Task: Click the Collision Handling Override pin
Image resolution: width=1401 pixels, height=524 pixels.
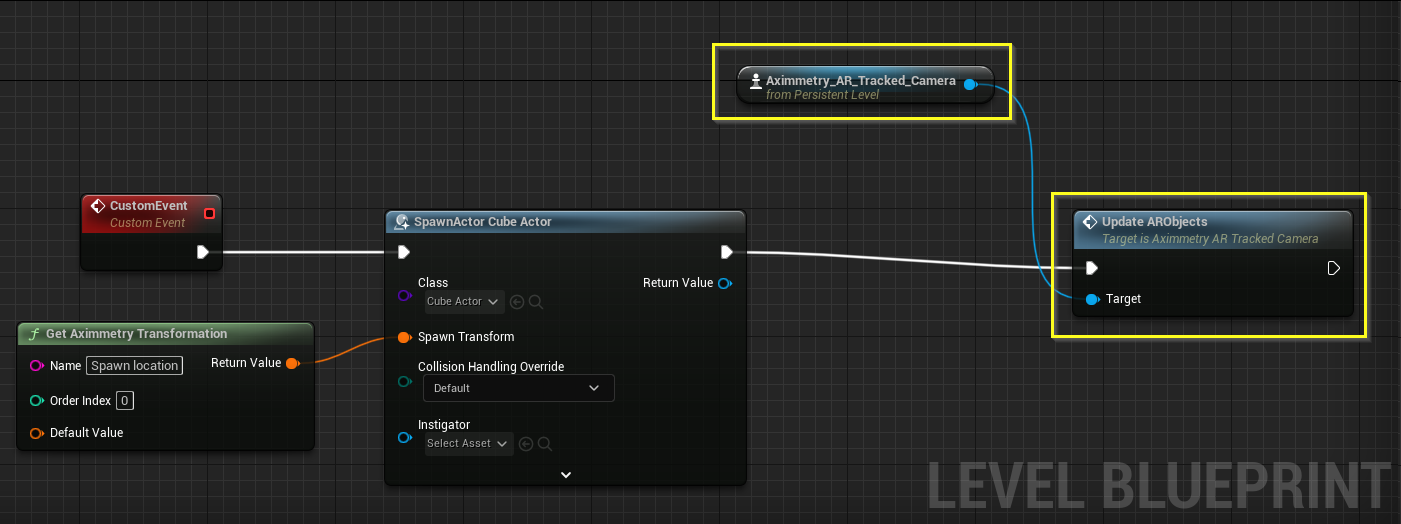Action: 404,381
